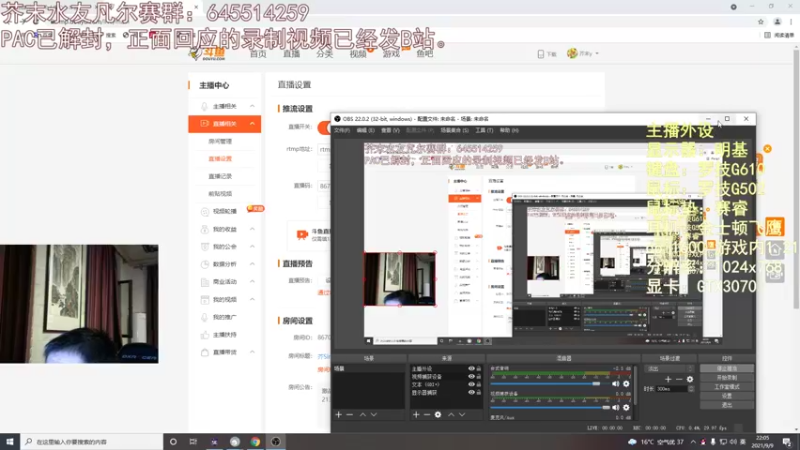Open Chrome profile avatar icon
This screenshot has height=450, width=800.
777,22
